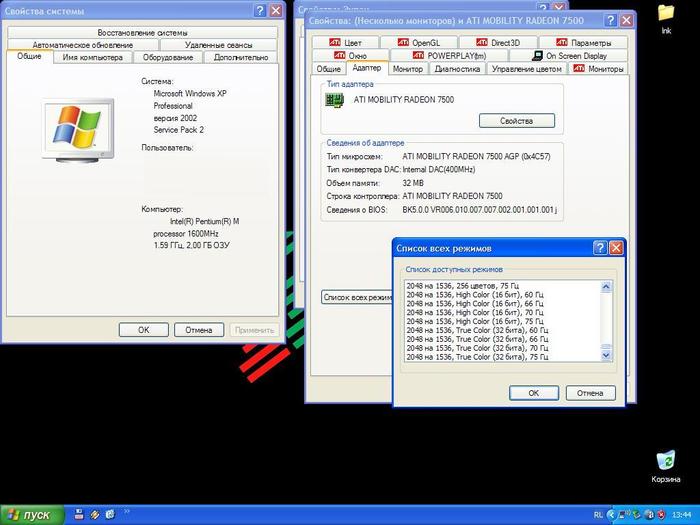
Task: Click Отмена in Свойства системы window
Action: click(198, 329)
